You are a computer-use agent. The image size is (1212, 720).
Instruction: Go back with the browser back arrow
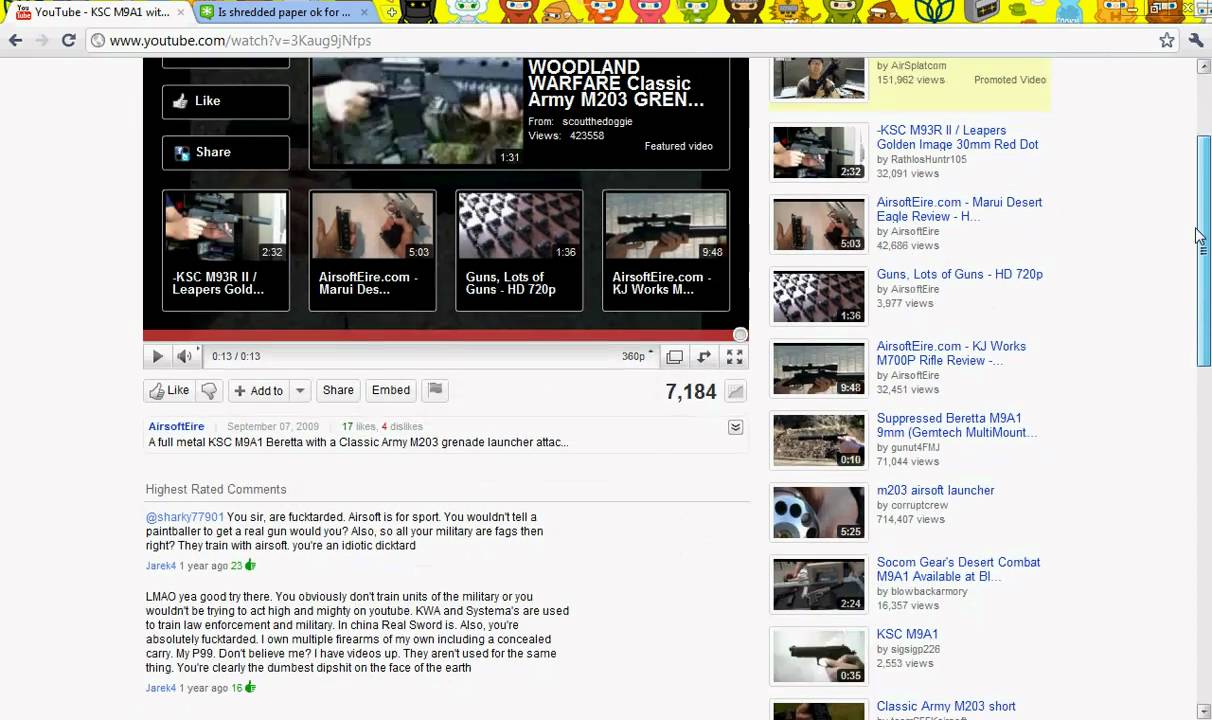16,40
